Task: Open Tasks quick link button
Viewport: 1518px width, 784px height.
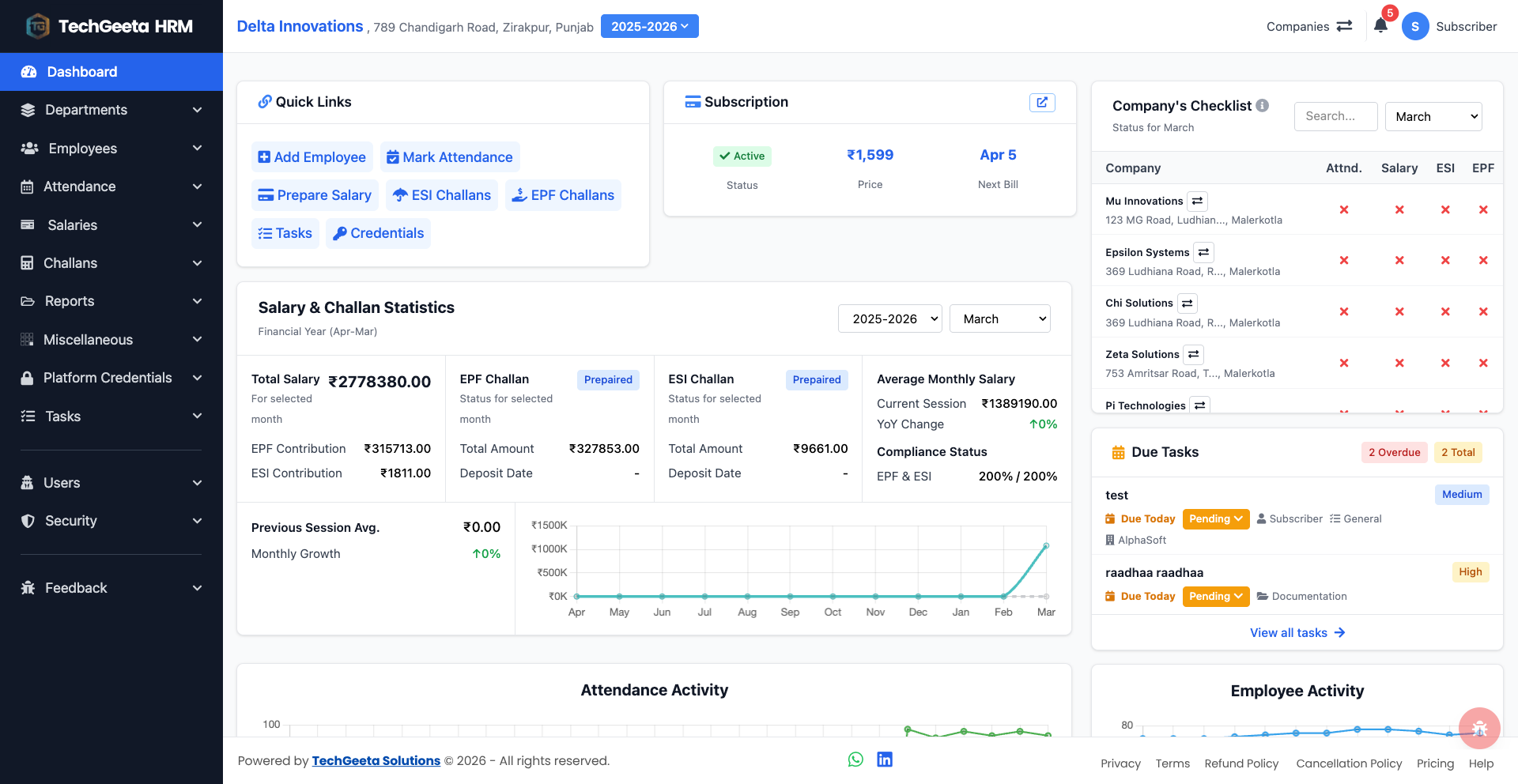Action: click(x=285, y=233)
